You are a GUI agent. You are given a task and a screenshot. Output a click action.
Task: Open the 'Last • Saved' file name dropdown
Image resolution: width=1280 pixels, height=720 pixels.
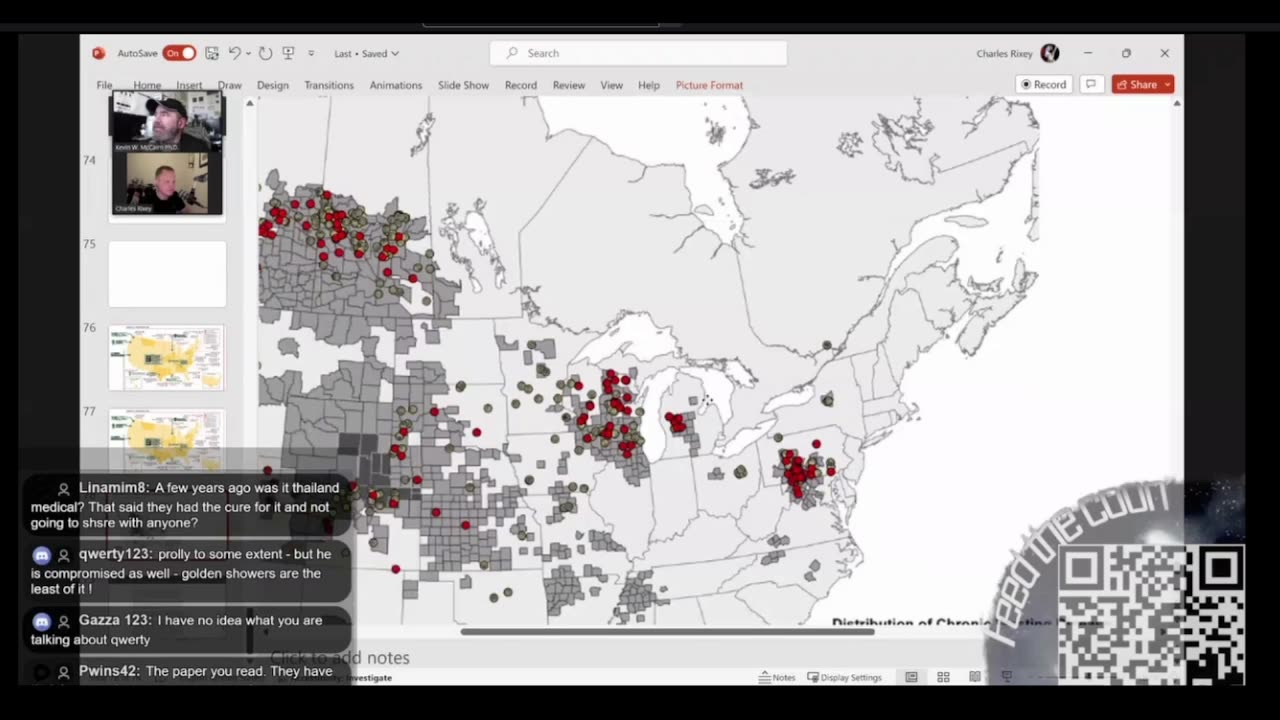(x=366, y=54)
